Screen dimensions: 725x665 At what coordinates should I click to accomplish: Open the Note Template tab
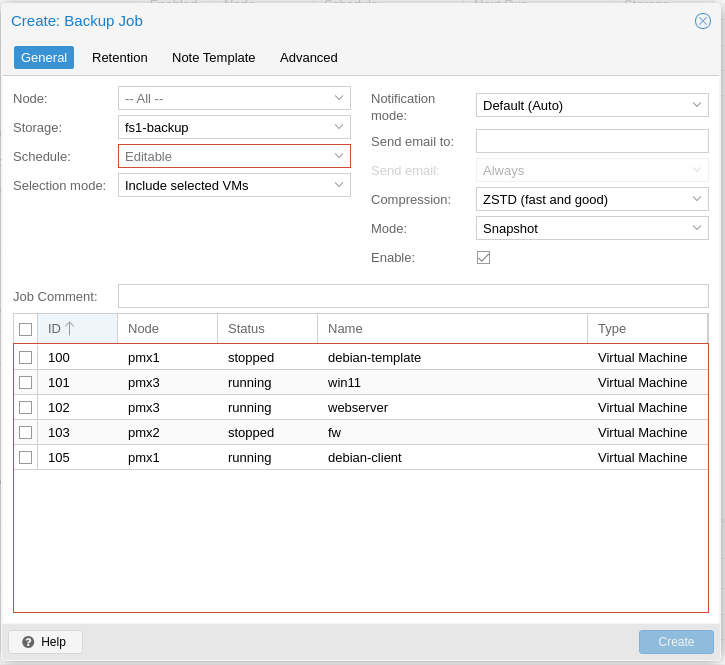tap(213, 57)
